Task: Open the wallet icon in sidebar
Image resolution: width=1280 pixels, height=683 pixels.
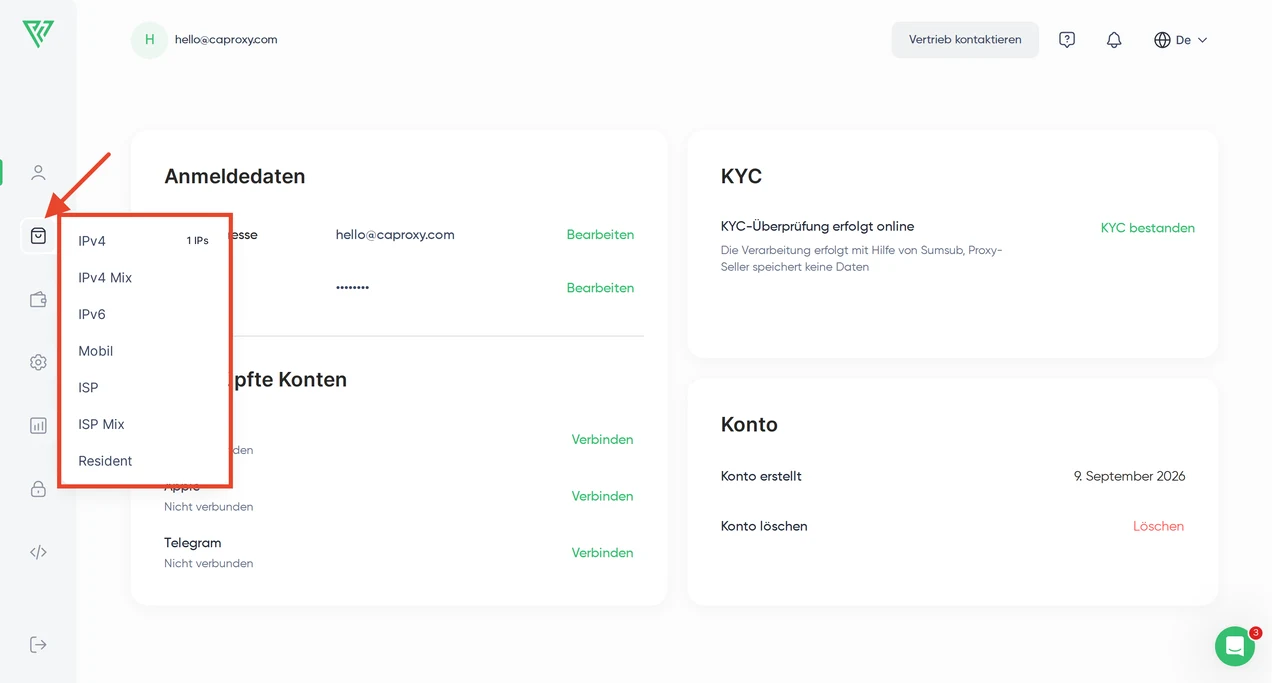Action: (38, 299)
